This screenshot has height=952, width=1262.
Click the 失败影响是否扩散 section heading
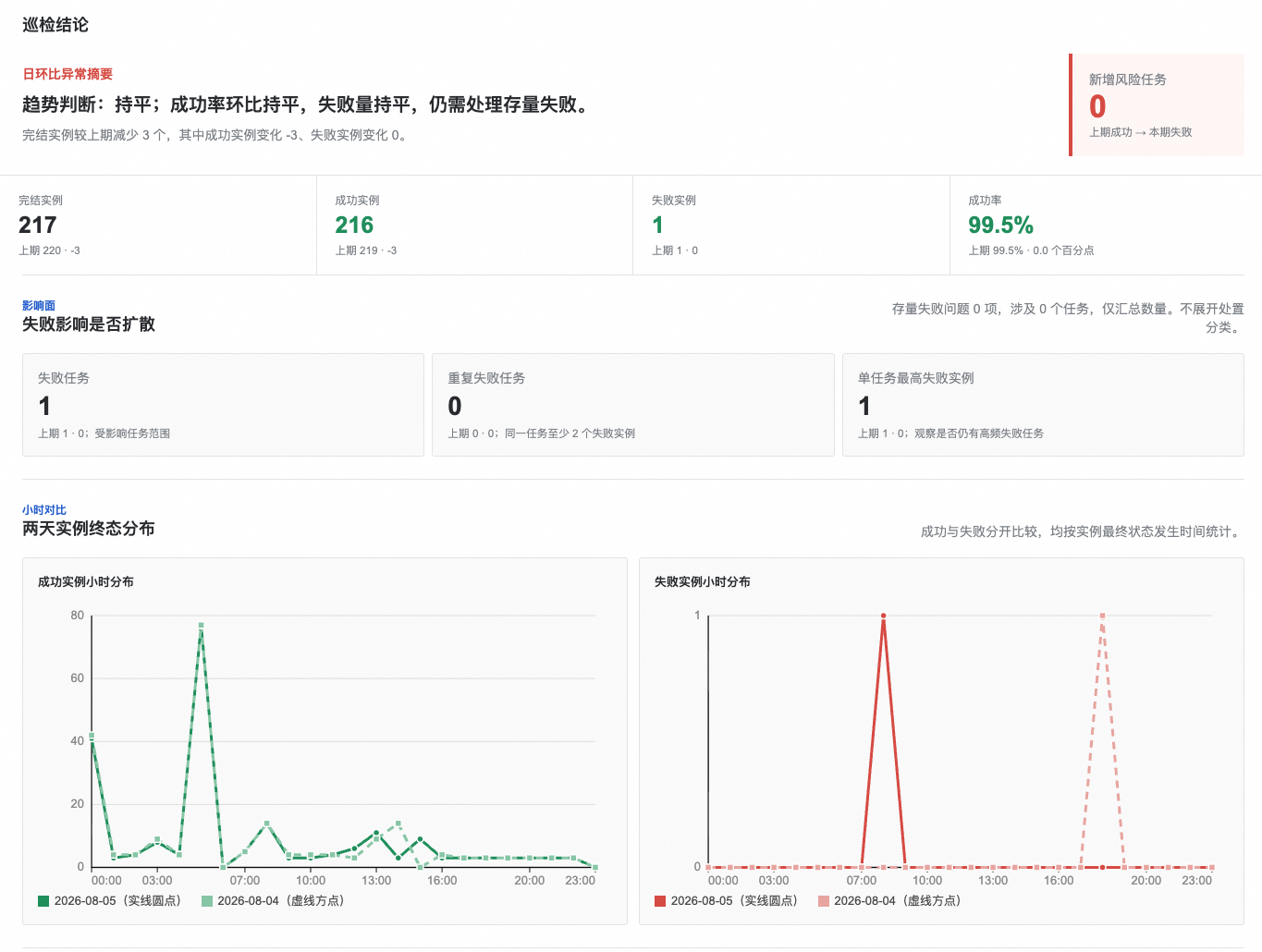89,324
